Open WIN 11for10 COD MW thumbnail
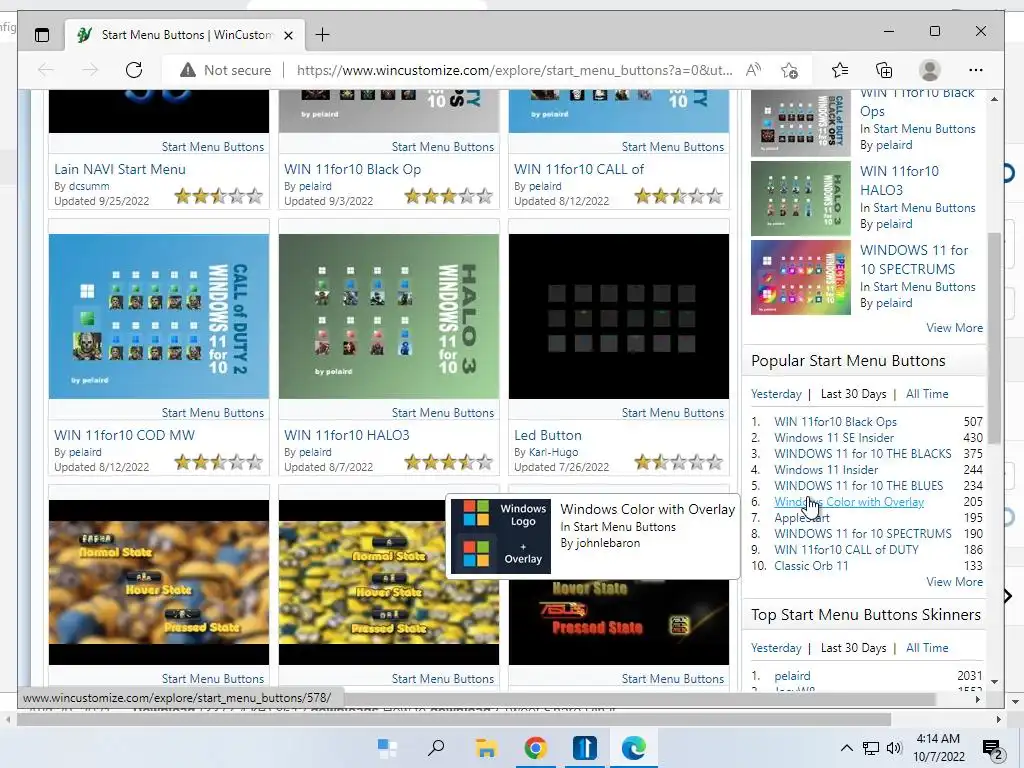Image resolution: width=1024 pixels, height=768 pixels. [159, 316]
